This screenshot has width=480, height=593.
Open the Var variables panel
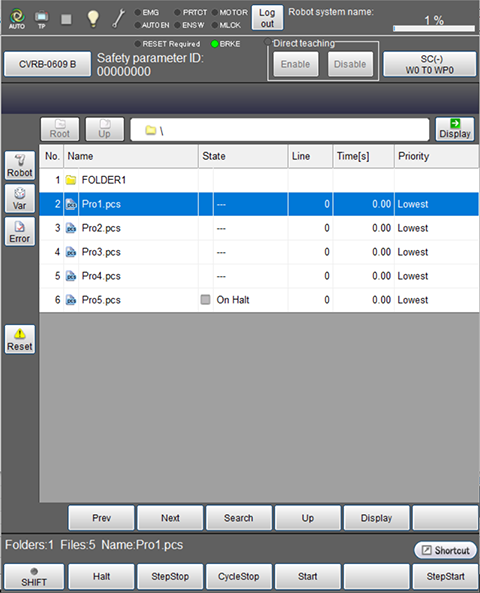pos(20,198)
